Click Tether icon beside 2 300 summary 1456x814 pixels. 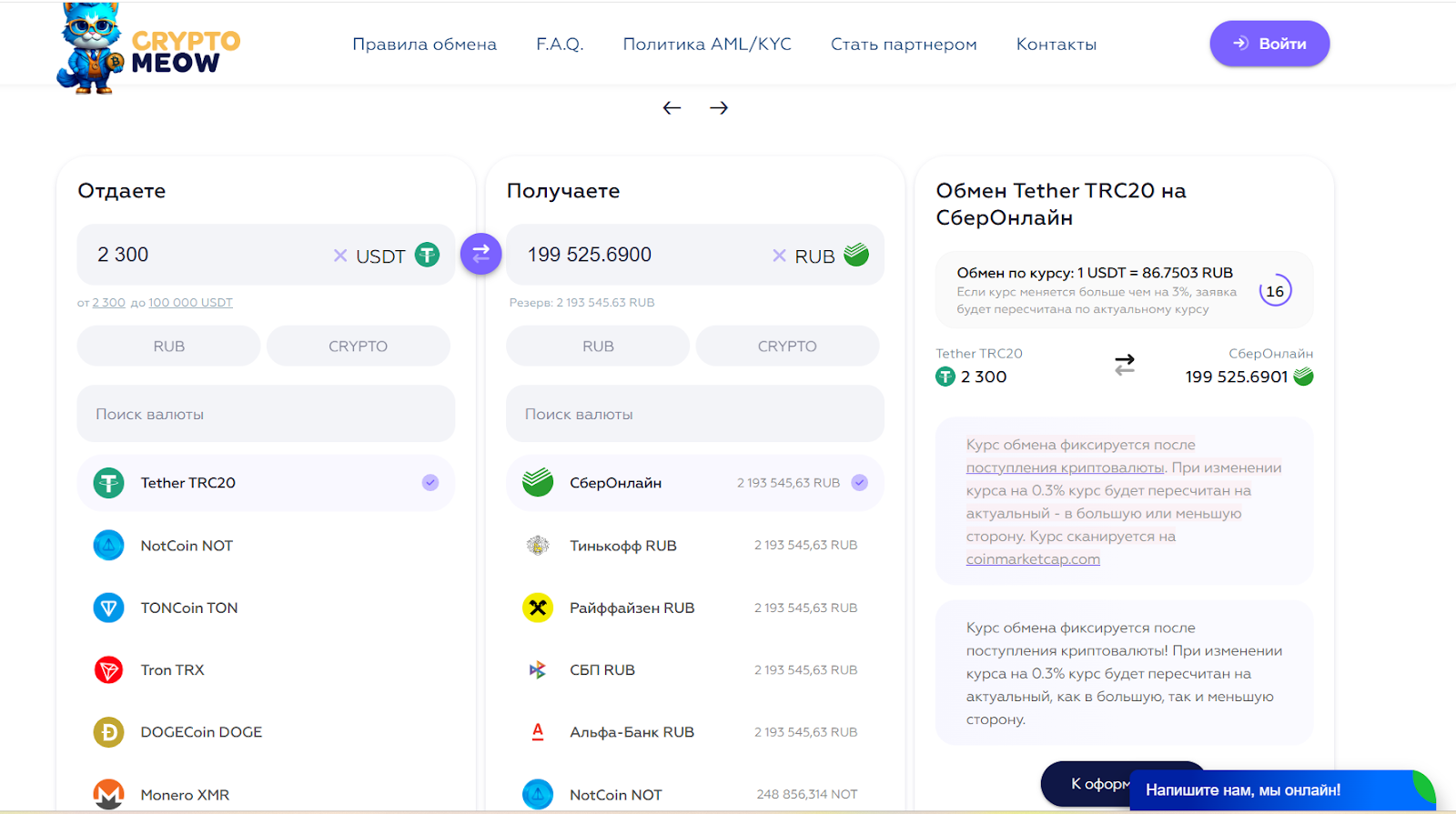945,377
